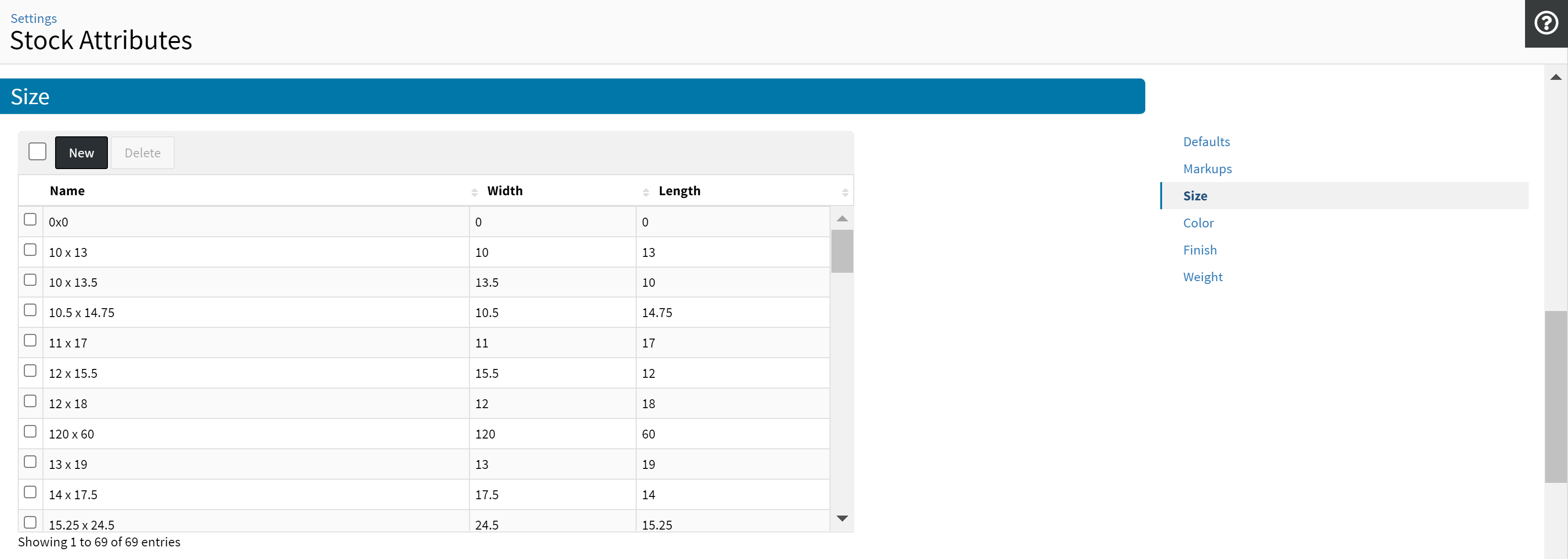Sort table by Name column arrows
Viewport: 1568px width, 559px height.
coord(474,192)
